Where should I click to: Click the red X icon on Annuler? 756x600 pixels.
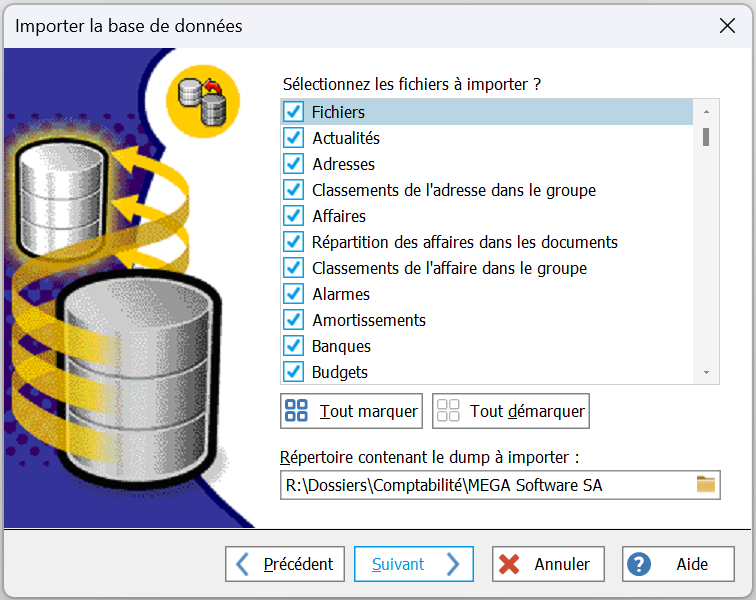[510, 564]
